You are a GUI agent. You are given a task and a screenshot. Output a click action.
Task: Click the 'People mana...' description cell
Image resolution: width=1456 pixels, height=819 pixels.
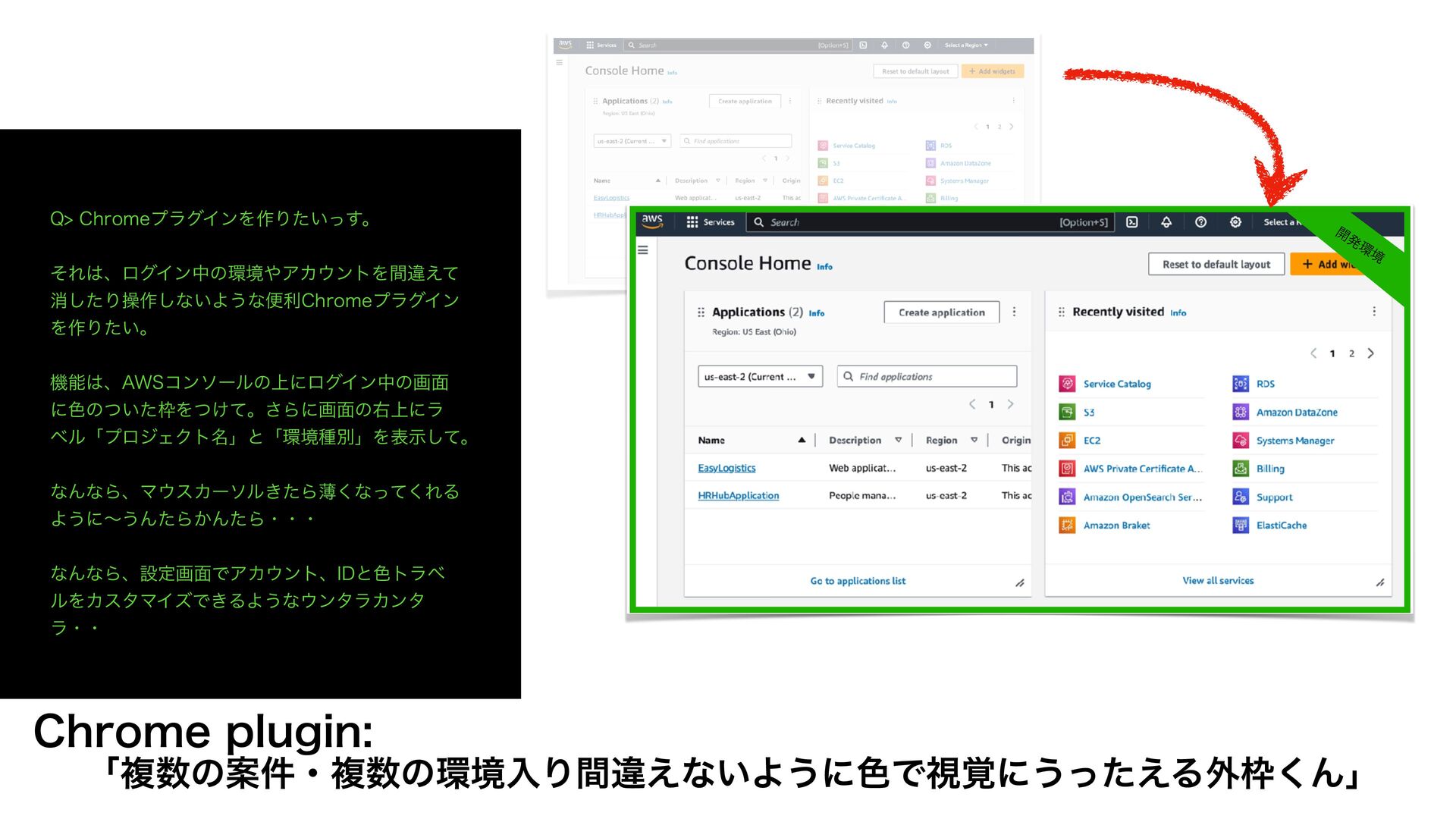pos(862,495)
